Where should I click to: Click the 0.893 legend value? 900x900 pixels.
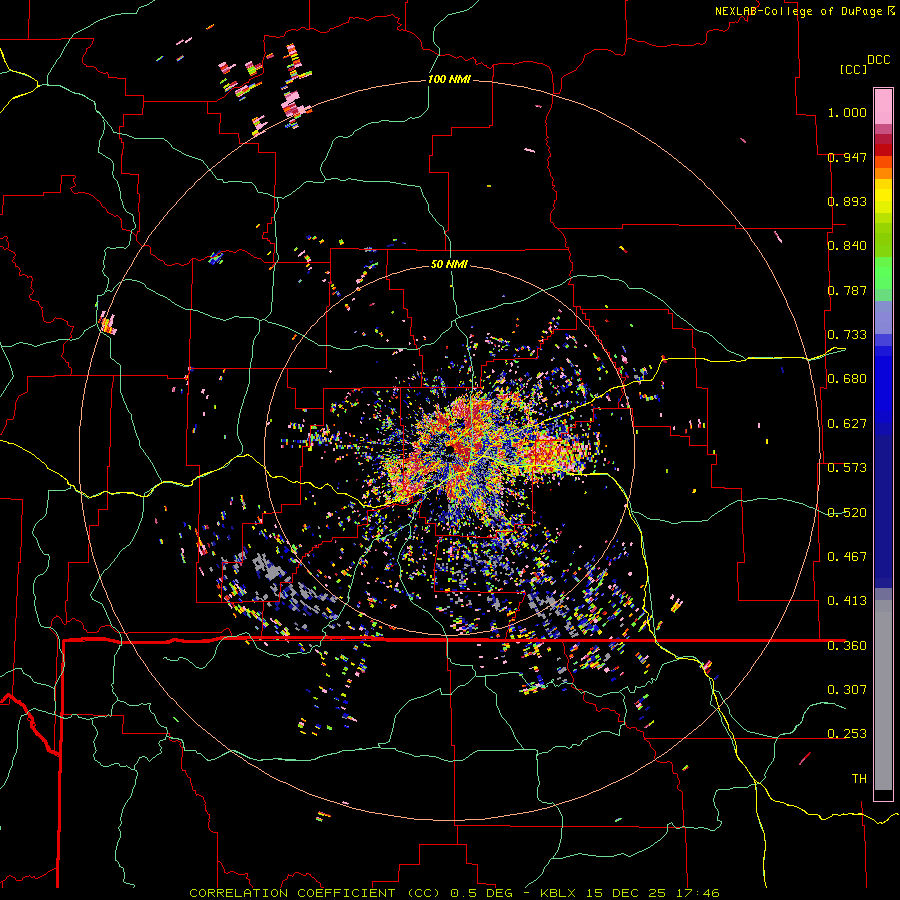(x=847, y=201)
